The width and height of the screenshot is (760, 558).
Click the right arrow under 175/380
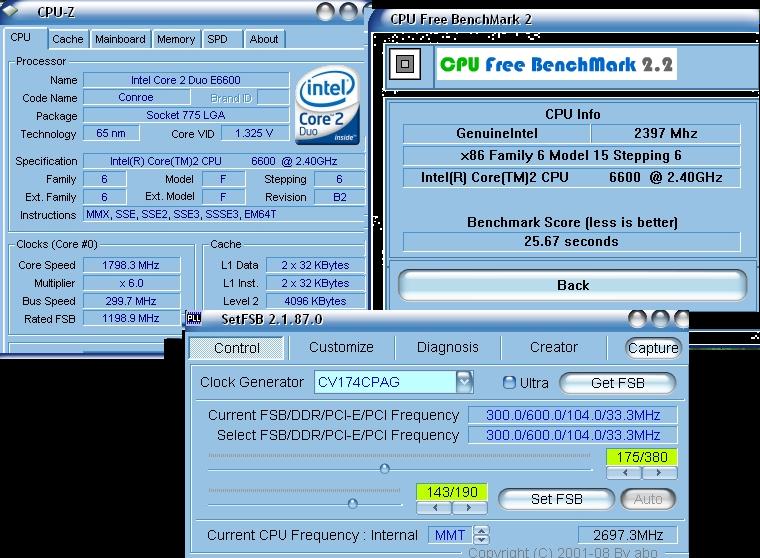click(x=659, y=473)
